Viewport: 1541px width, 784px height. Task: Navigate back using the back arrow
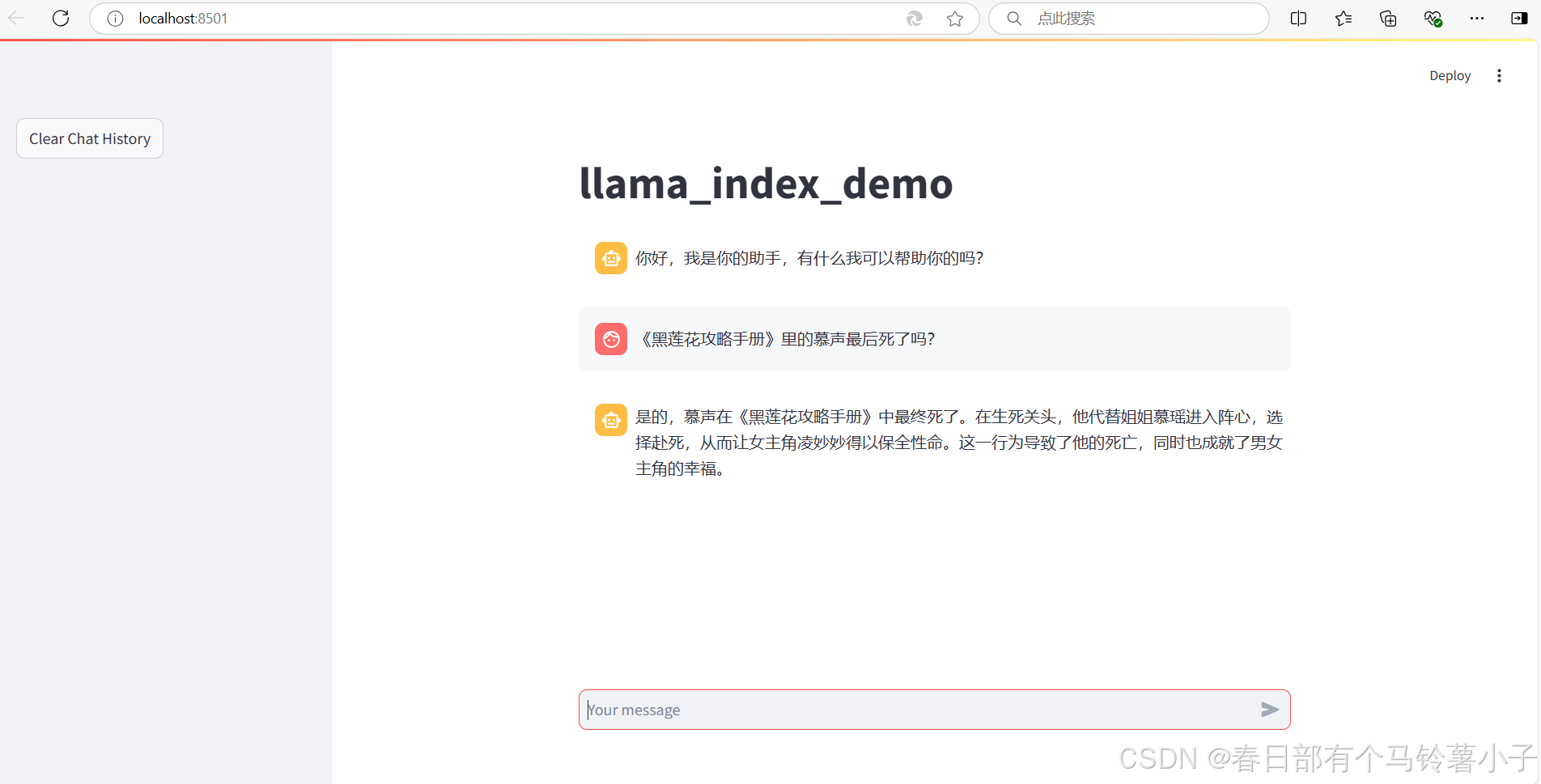point(16,18)
